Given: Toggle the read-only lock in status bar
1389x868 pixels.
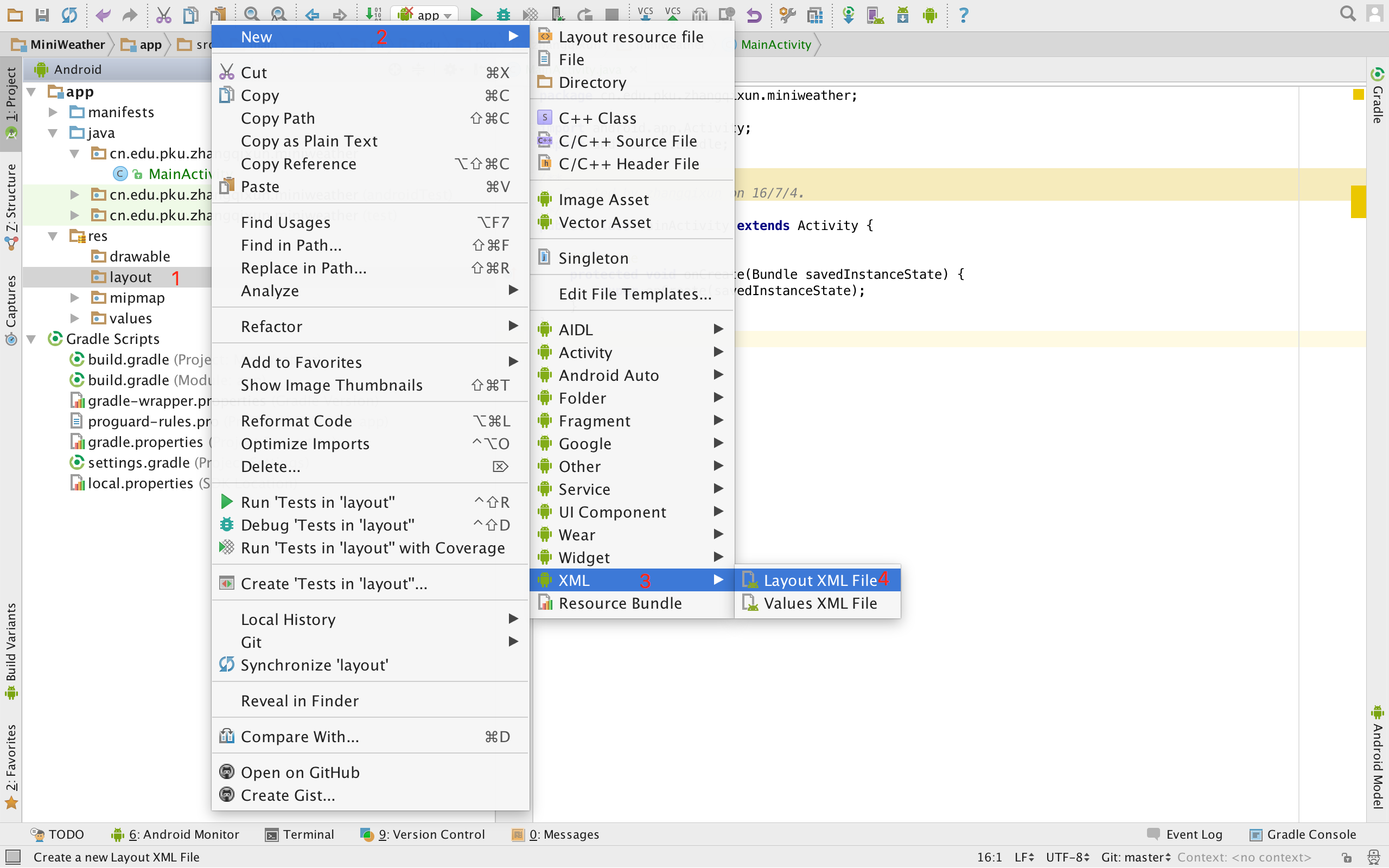Looking at the screenshot, I should [x=1347, y=857].
